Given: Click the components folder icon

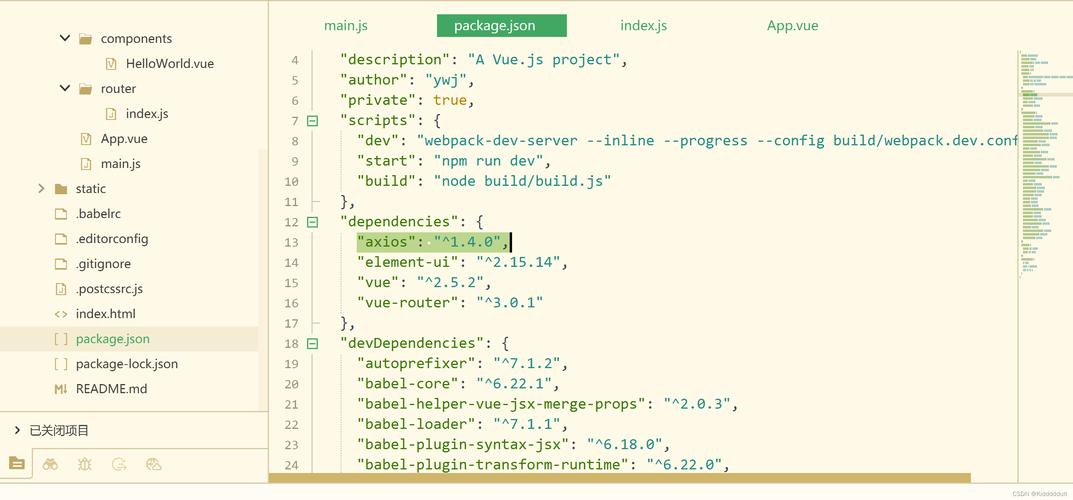Looking at the screenshot, I should click(x=86, y=38).
